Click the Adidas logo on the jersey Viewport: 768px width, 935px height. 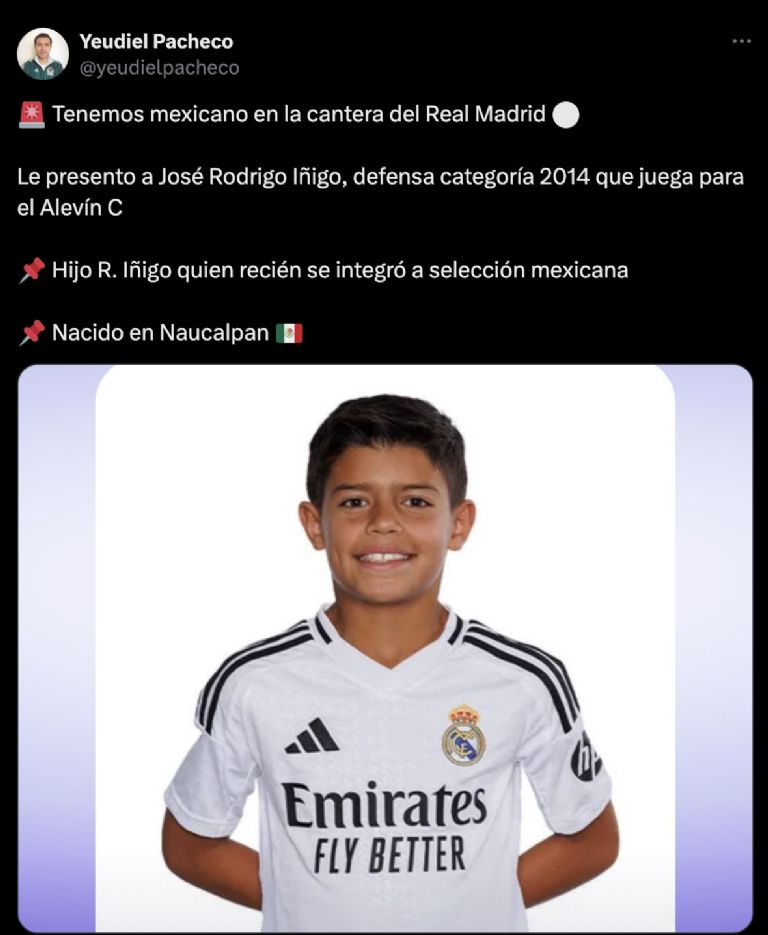[312, 736]
